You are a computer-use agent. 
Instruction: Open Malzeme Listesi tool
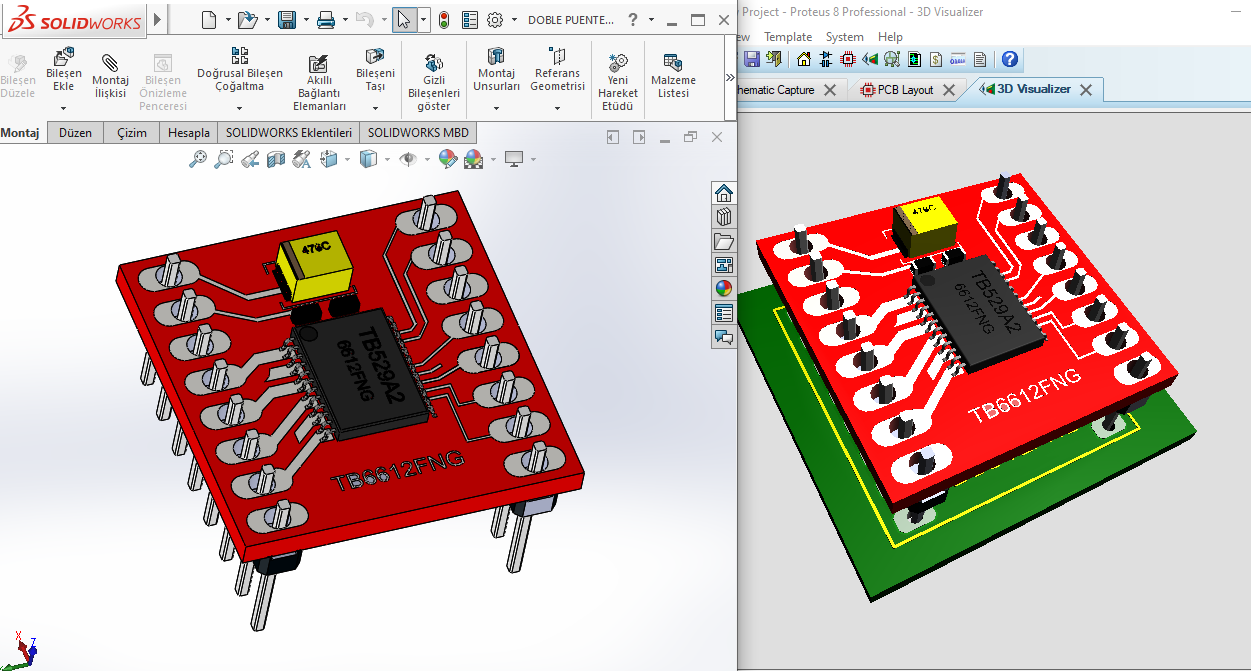[673, 75]
